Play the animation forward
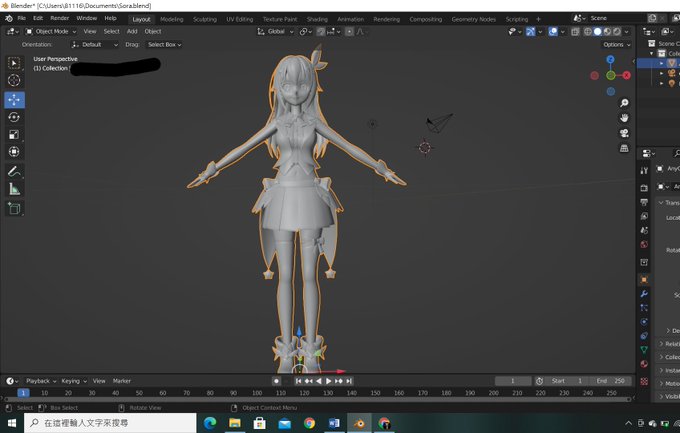The image size is (680, 433). pyautogui.click(x=329, y=381)
